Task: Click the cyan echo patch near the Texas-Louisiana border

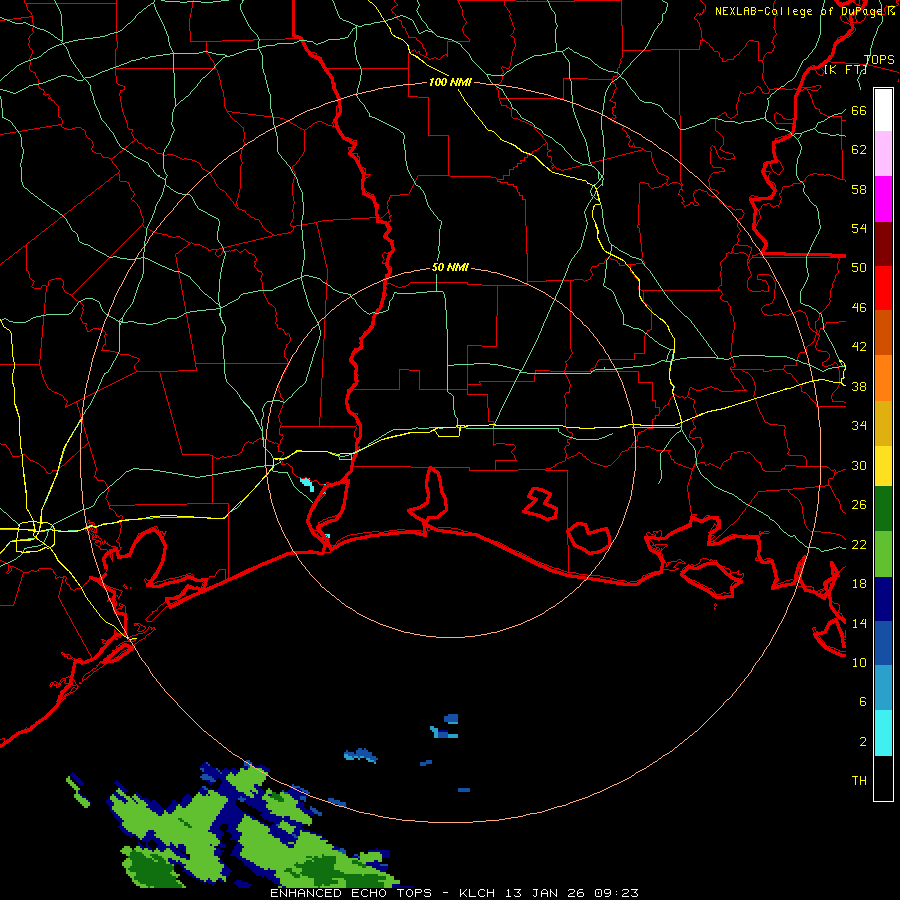Action: (307, 484)
